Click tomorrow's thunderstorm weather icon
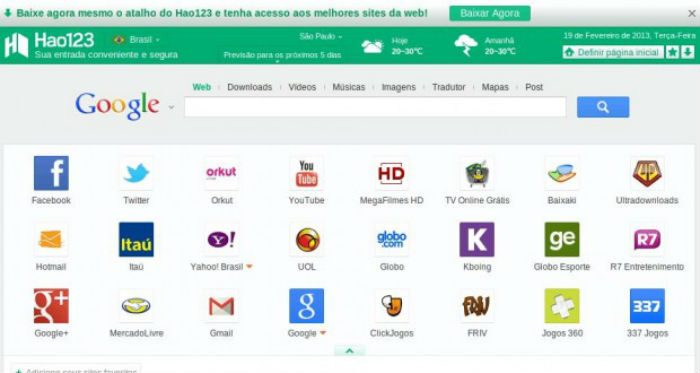Viewport: 700px width, 373px height. coord(466,45)
